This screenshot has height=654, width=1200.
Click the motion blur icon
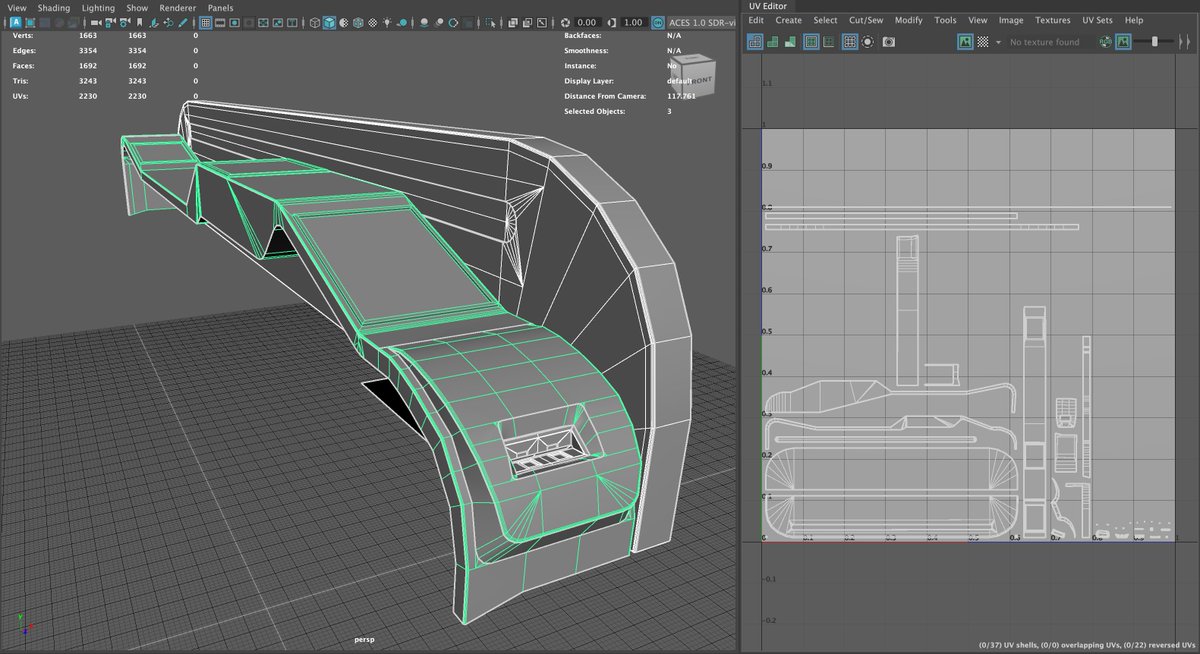pyautogui.click(x=439, y=22)
